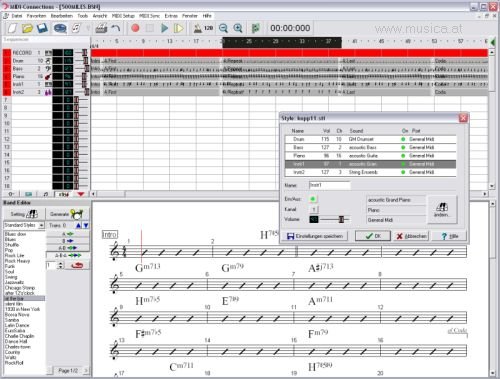Screen dimensions: 500x379
Task: Click the A-B variation arrows button
Action: tap(68, 248)
